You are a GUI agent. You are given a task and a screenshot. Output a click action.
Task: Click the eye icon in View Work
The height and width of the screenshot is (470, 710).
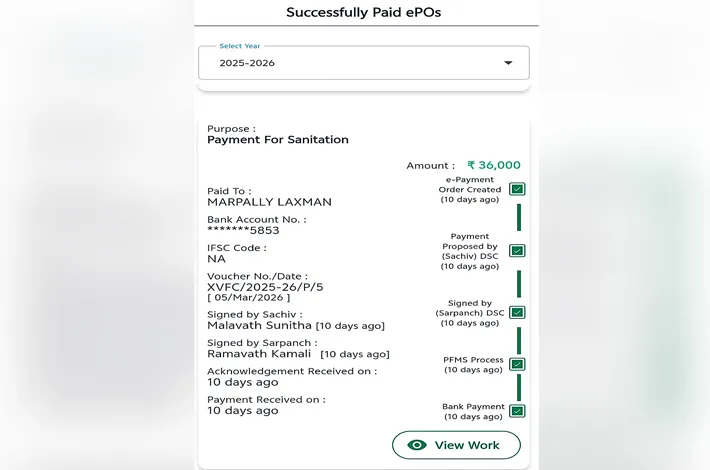point(417,445)
